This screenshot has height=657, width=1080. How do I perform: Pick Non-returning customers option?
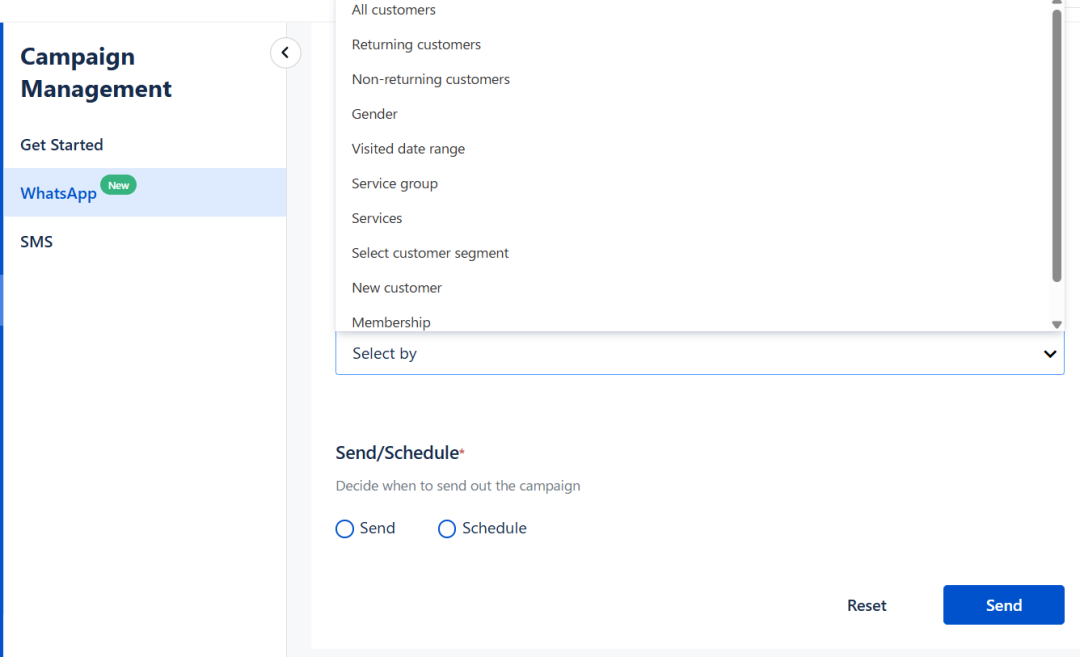tap(430, 80)
